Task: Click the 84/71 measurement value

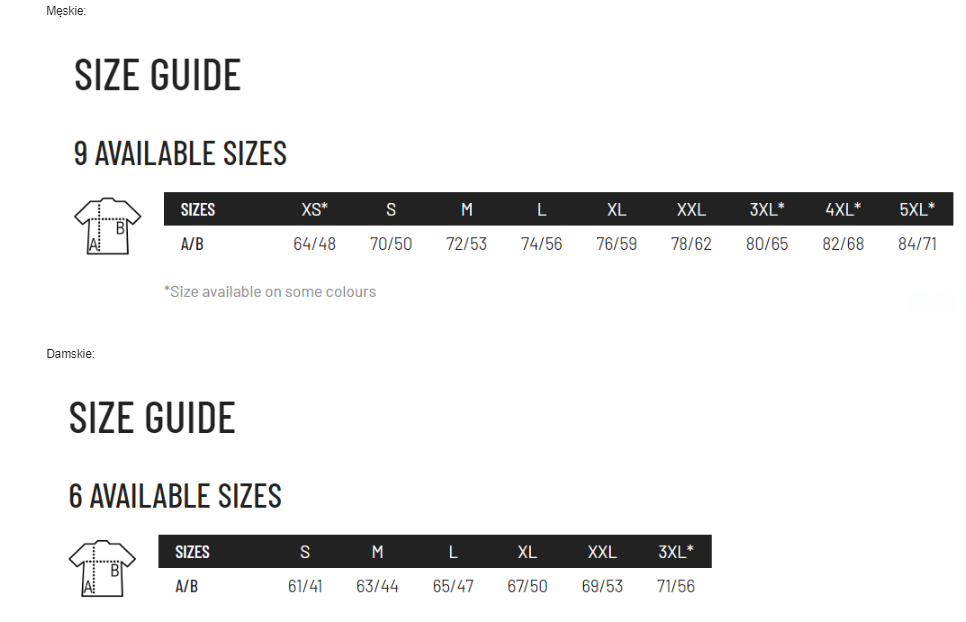Action: pyautogui.click(x=917, y=244)
